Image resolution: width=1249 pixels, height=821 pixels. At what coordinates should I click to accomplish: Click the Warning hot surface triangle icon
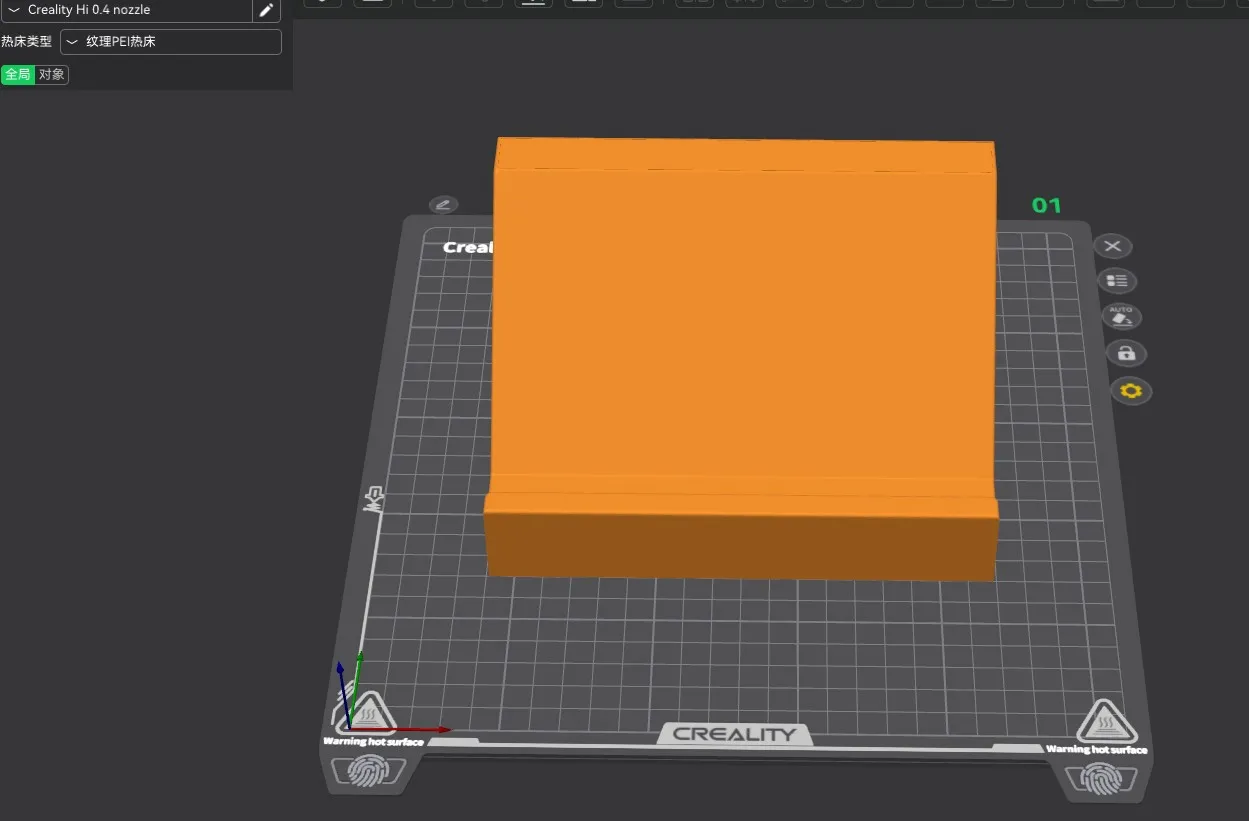(x=368, y=714)
